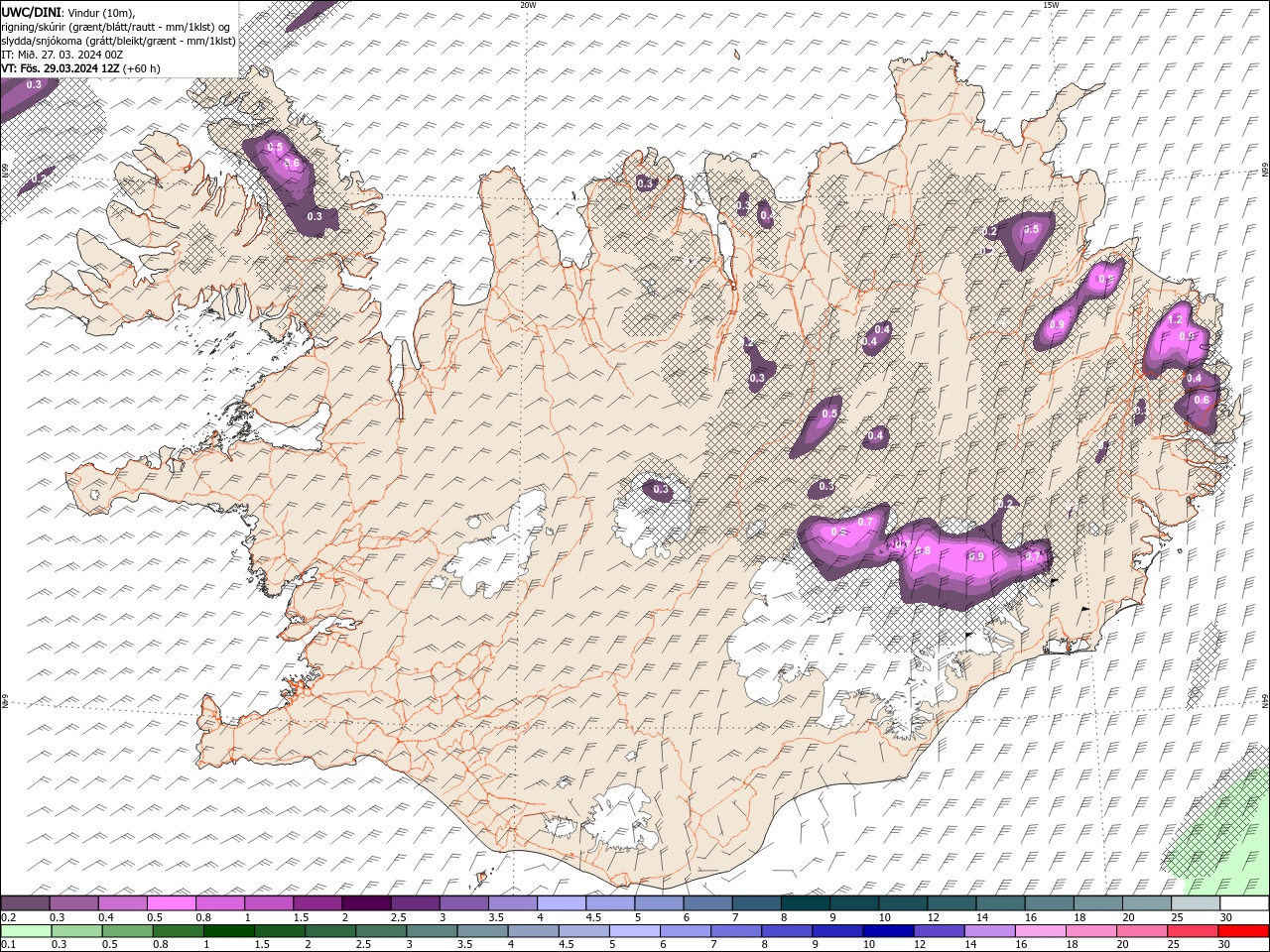Click the '0.2' label under the snow scale

click(7, 917)
